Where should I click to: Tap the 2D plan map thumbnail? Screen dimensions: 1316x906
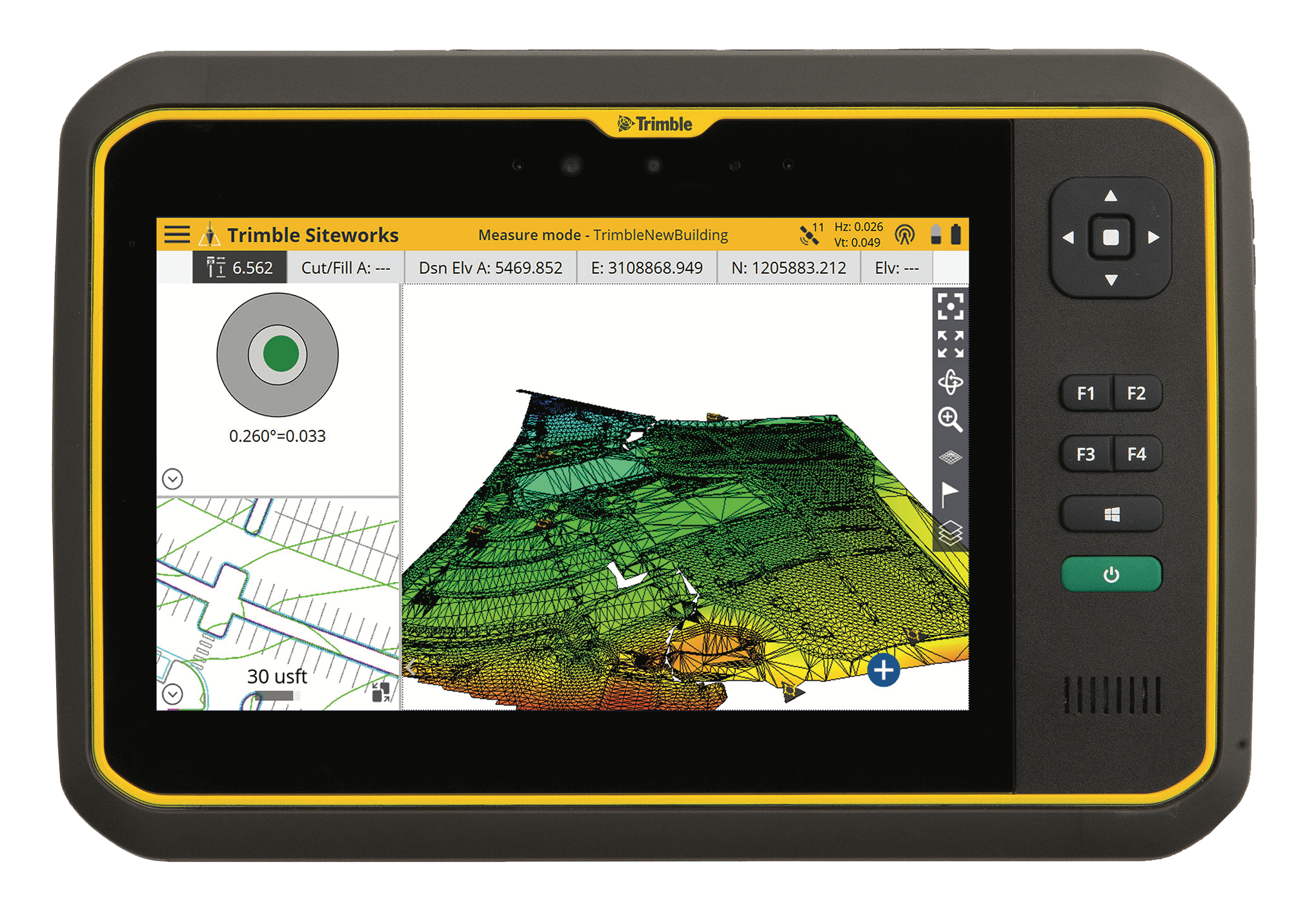click(278, 603)
